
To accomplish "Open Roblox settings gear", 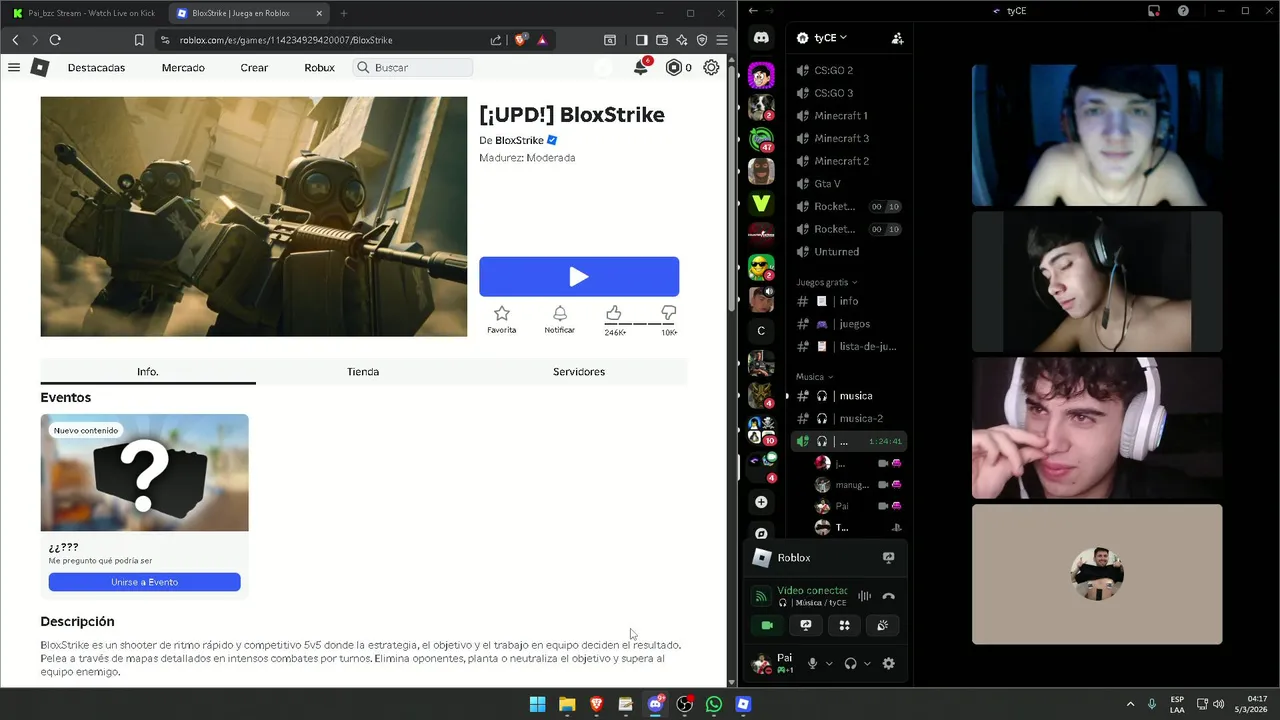I will pyautogui.click(x=711, y=67).
